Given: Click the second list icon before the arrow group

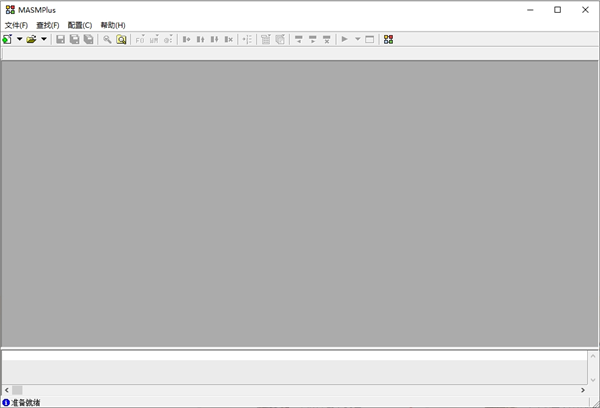Looking at the screenshot, I should click(x=280, y=39).
